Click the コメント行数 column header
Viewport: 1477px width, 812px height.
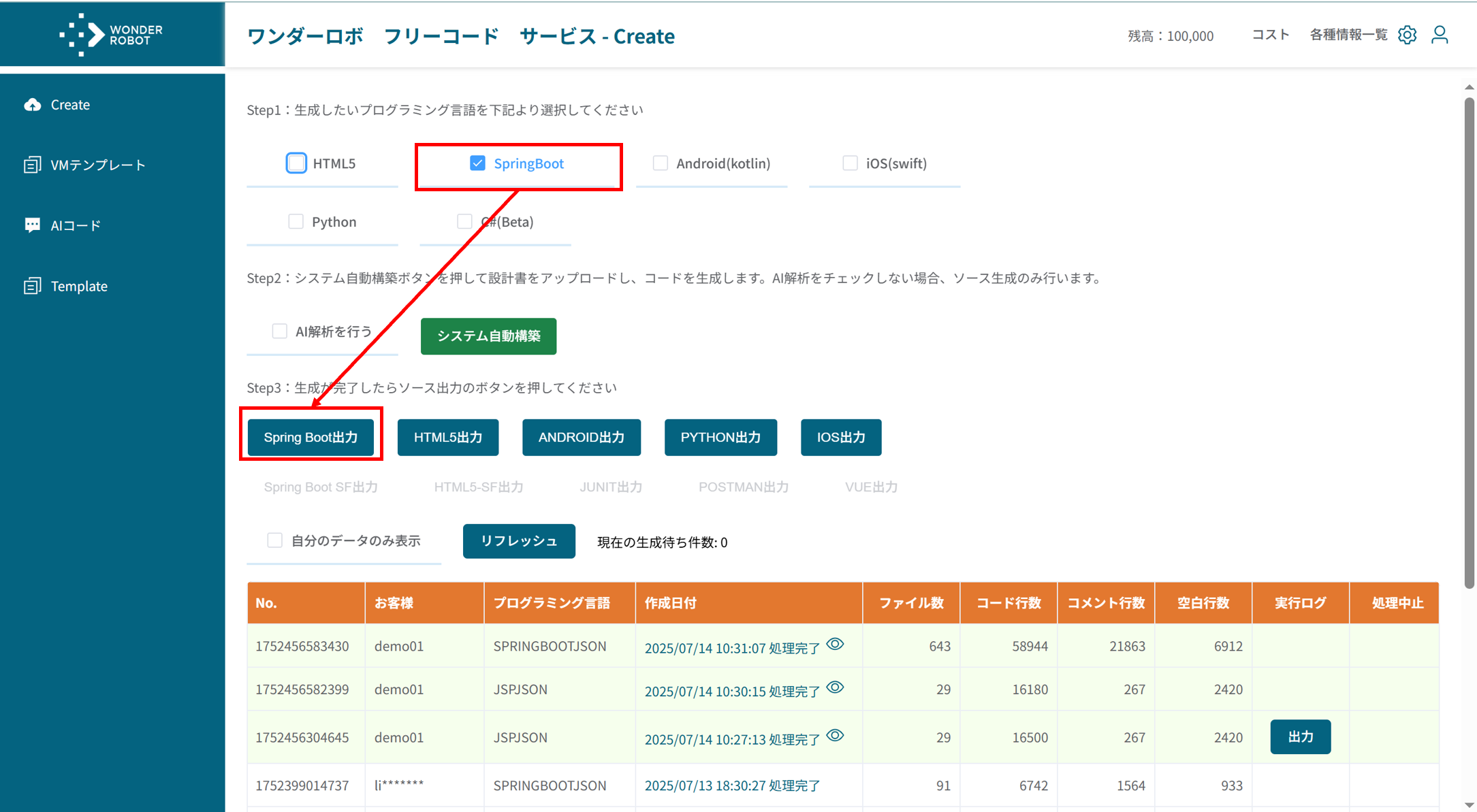click(x=1106, y=603)
